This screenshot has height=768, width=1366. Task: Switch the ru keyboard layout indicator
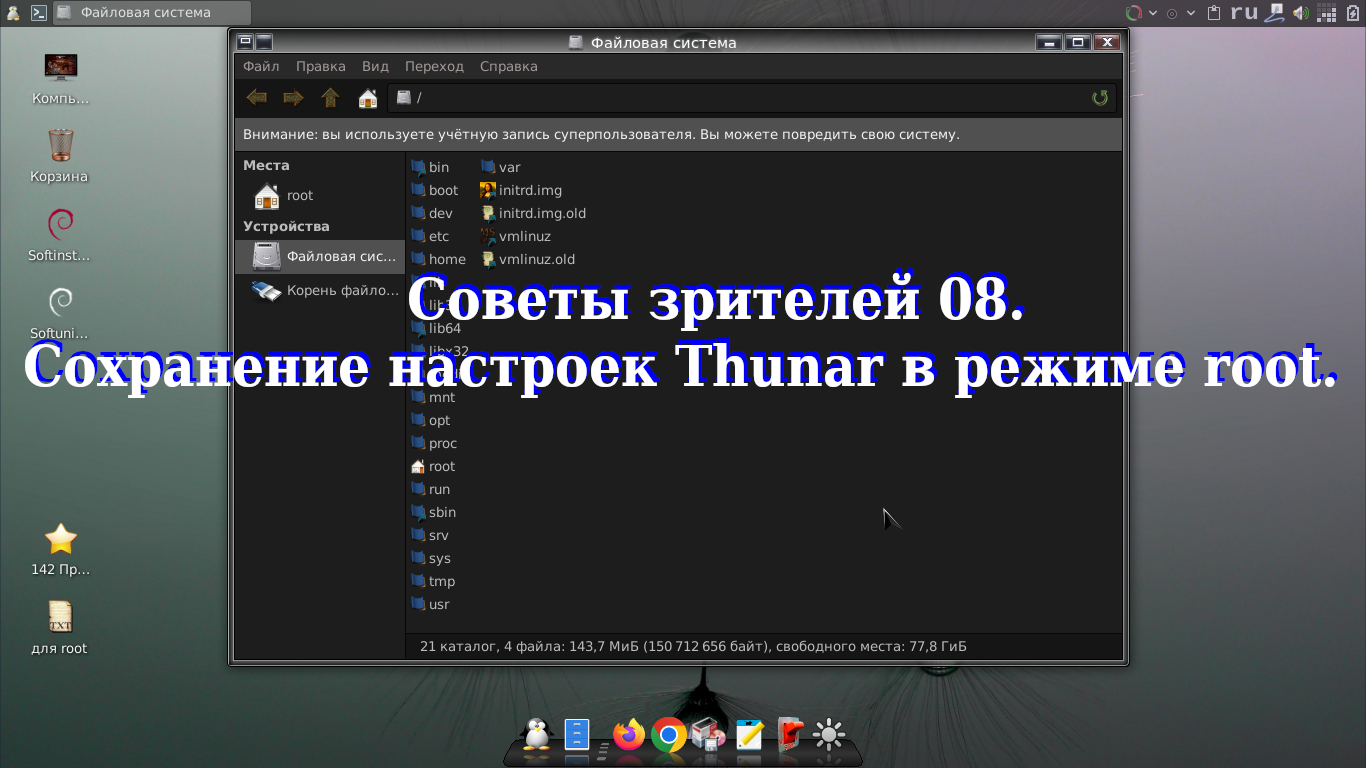(1244, 13)
